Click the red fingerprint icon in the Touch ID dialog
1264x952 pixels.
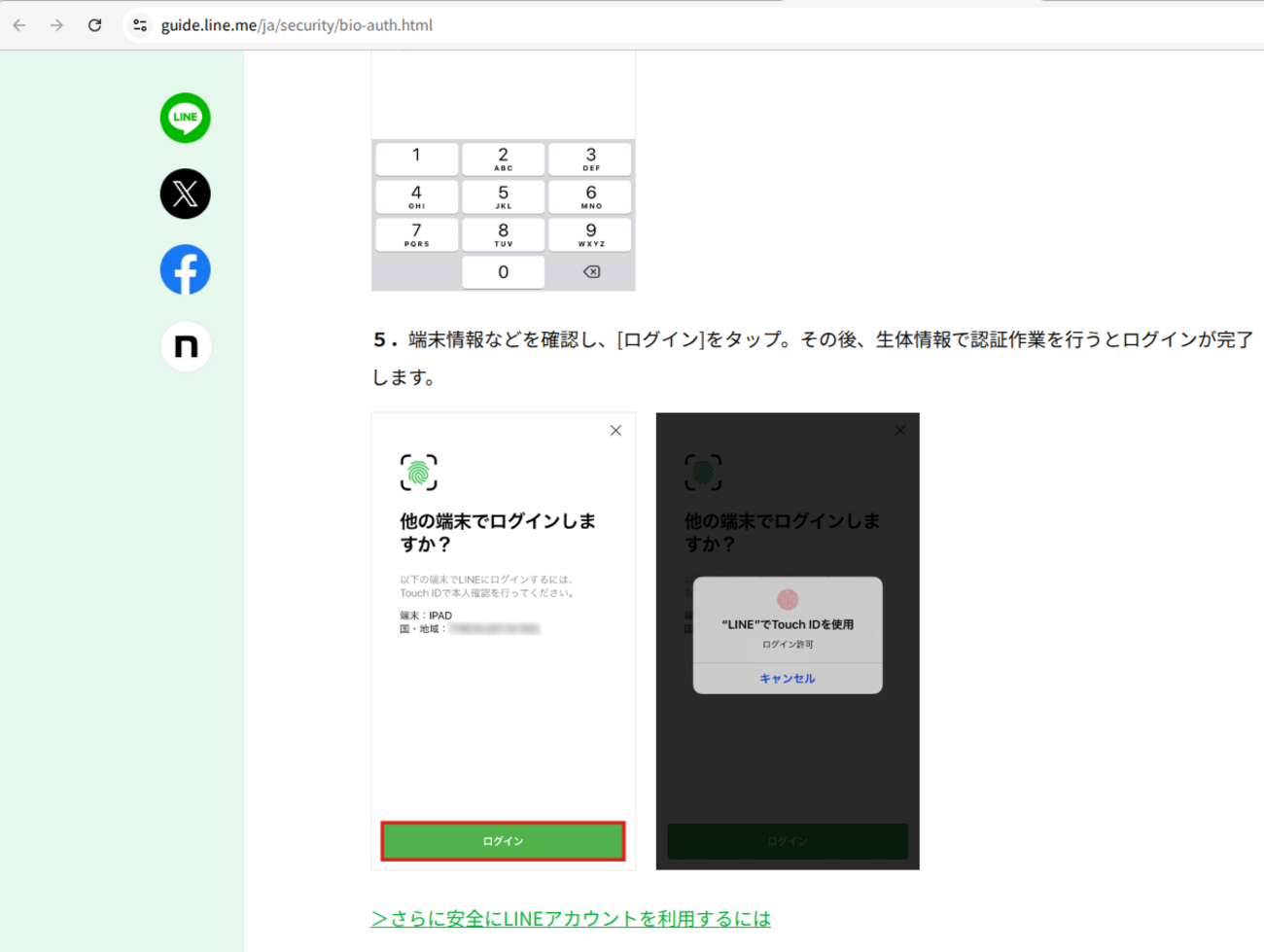788,599
